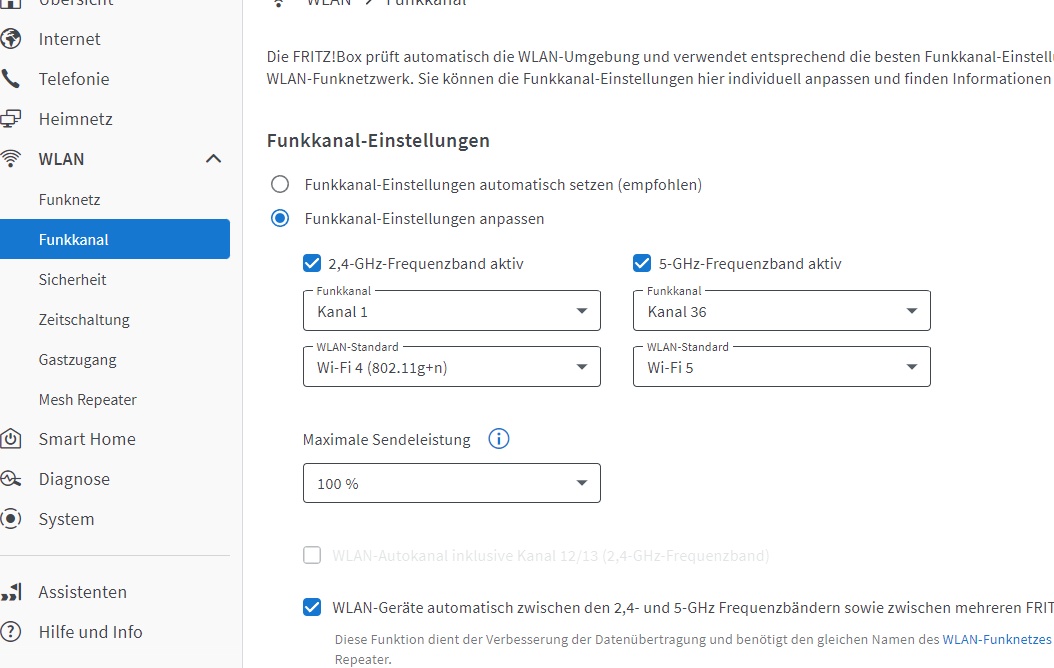The height and width of the screenshot is (668, 1054).
Task: Open Smart Home via house icon
Action: pyautogui.click(x=14, y=439)
